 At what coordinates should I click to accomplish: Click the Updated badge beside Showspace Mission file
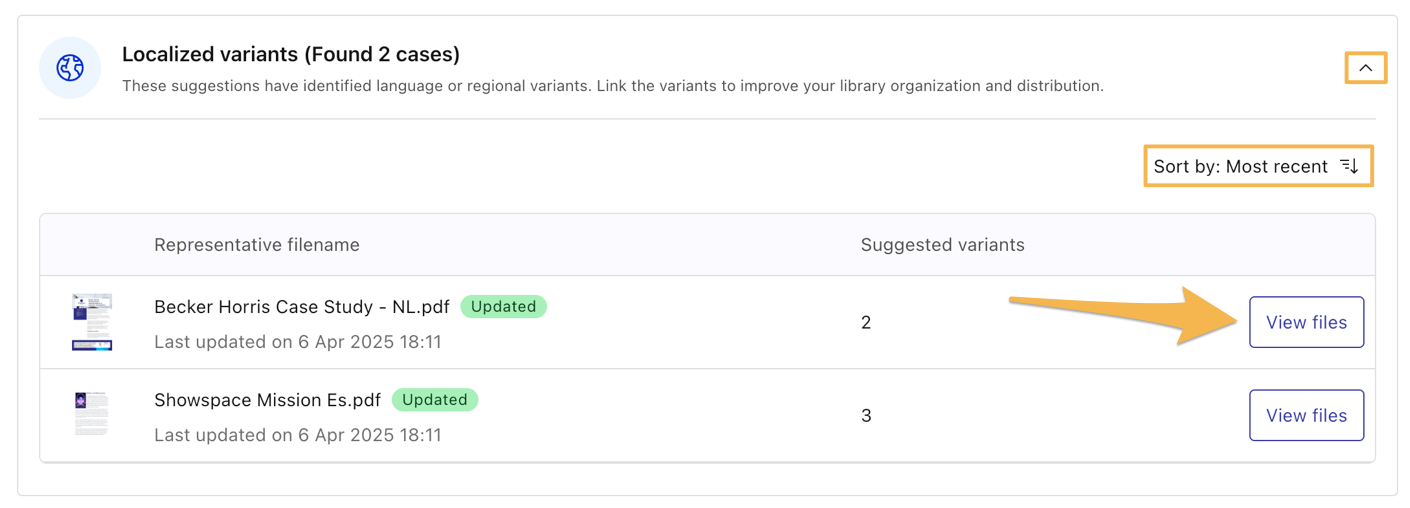(x=435, y=400)
